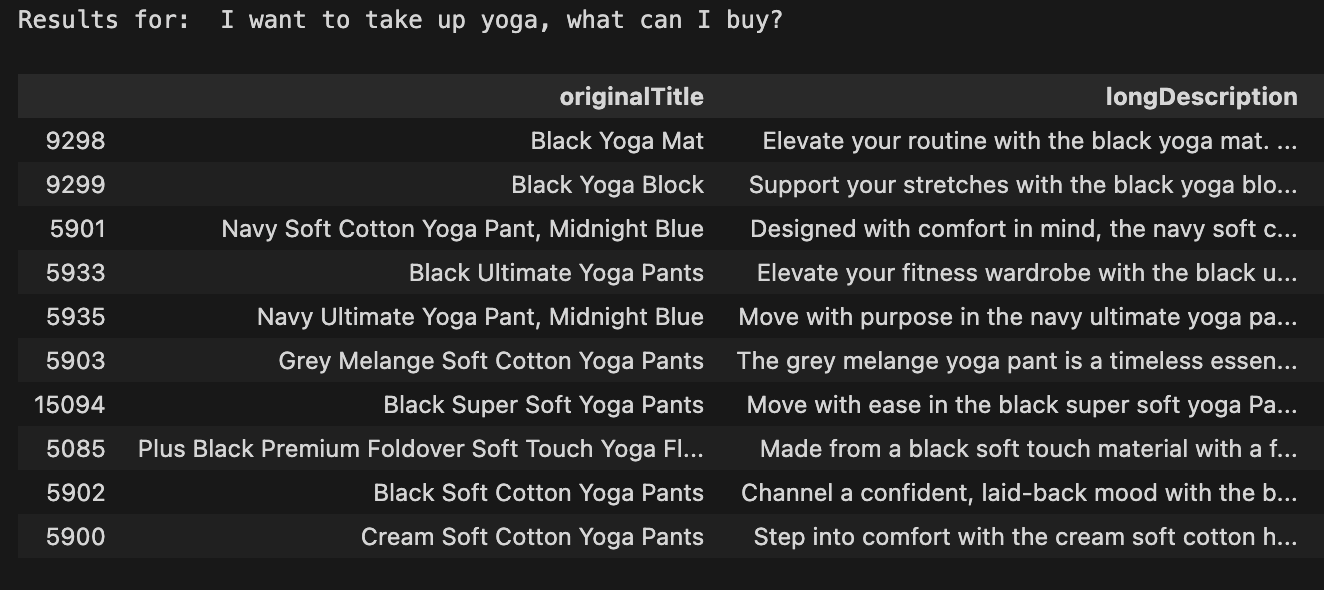Click row index 5935
The width and height of the screenshot is (1324, 590).
coord(75,317)
